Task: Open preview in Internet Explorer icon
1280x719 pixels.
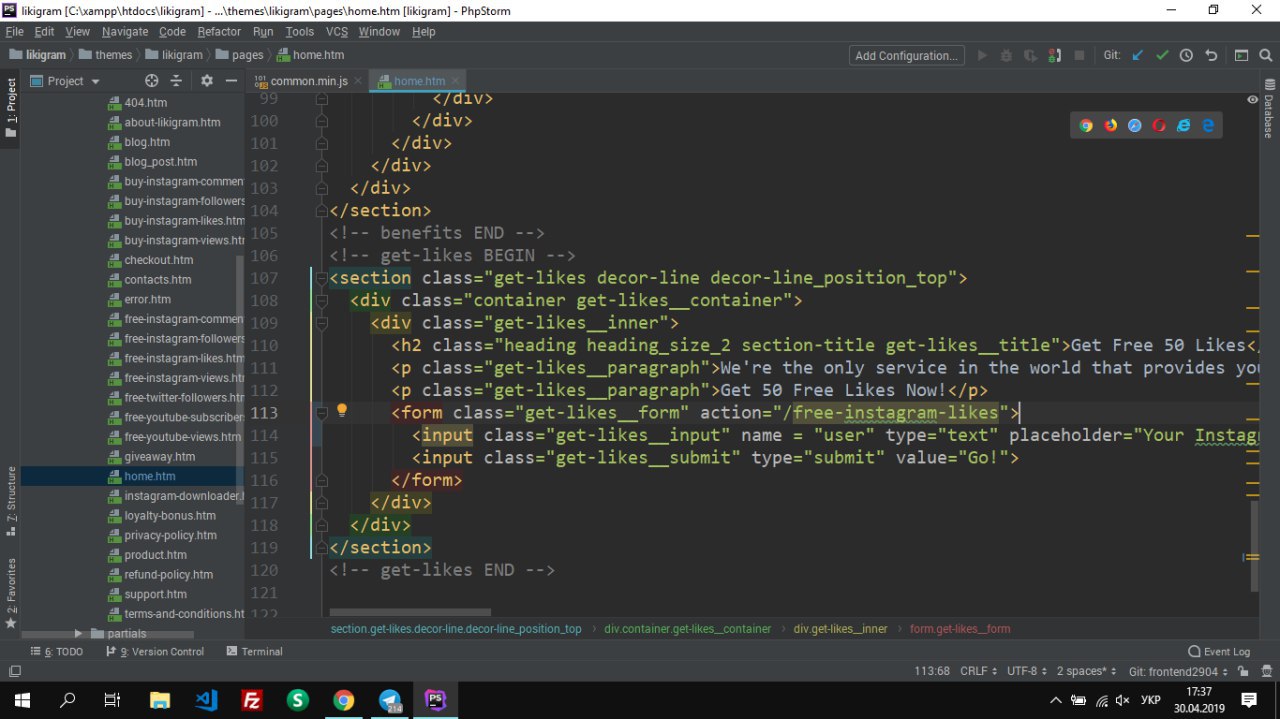Action: (x=1184, y=125)
